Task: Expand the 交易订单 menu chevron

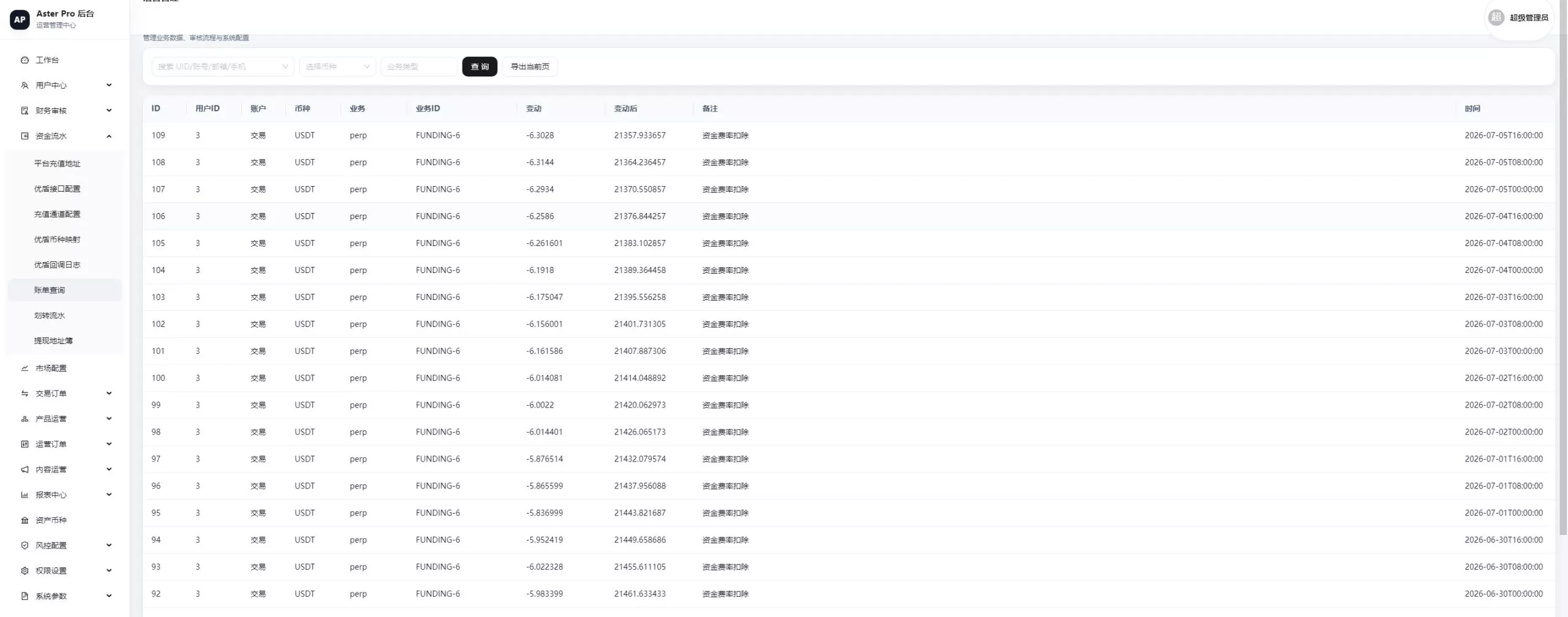Action: [109, 394]
